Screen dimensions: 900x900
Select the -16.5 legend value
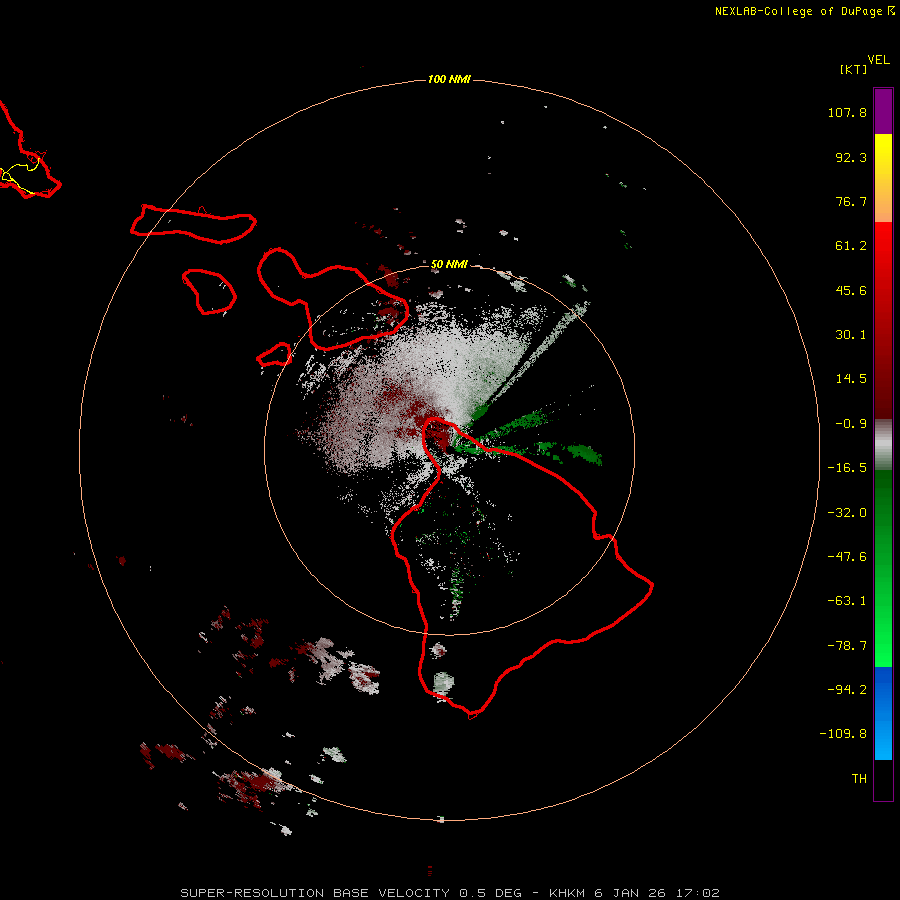coord(847,468)
